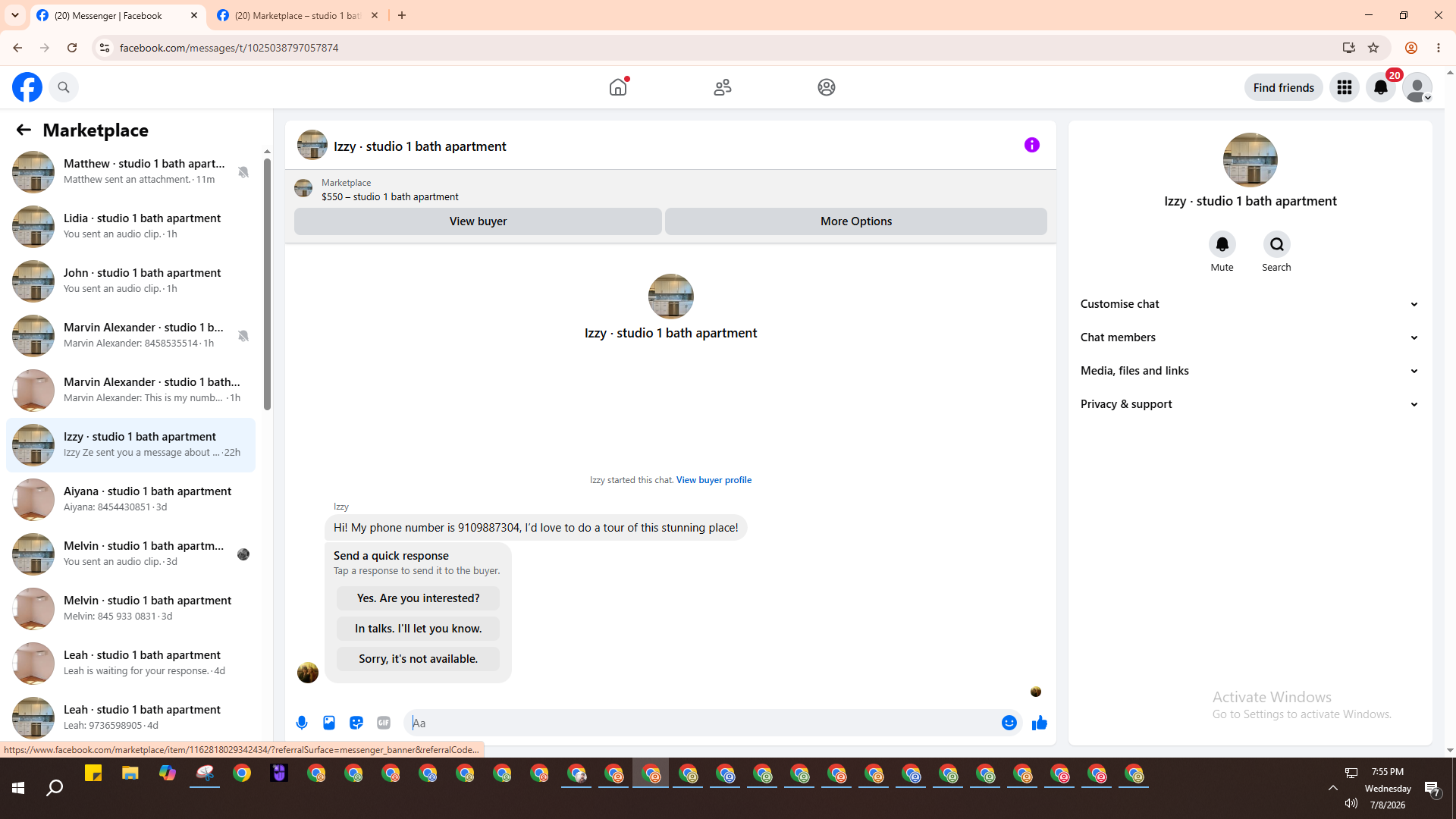Open File Explorer from taskbar

130,773
